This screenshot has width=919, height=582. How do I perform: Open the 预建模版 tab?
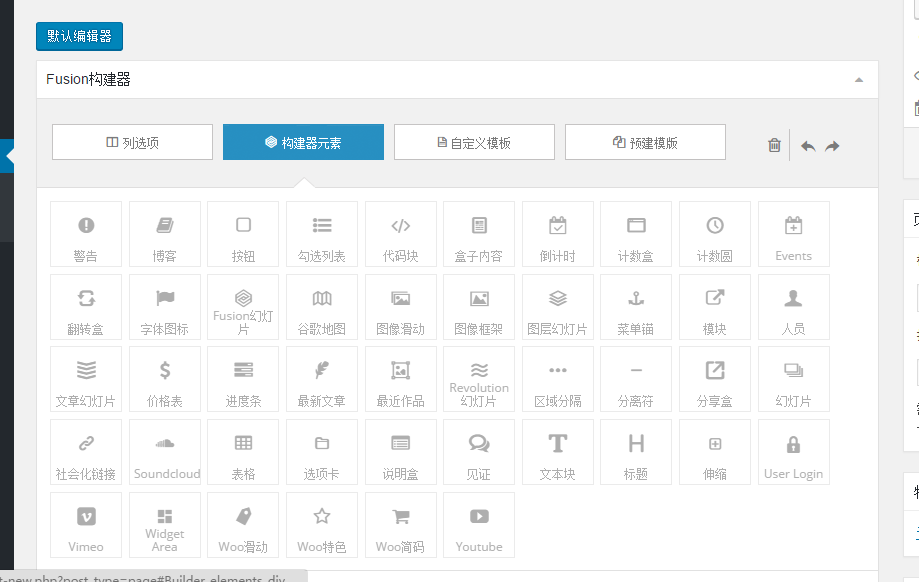(645, 142)
